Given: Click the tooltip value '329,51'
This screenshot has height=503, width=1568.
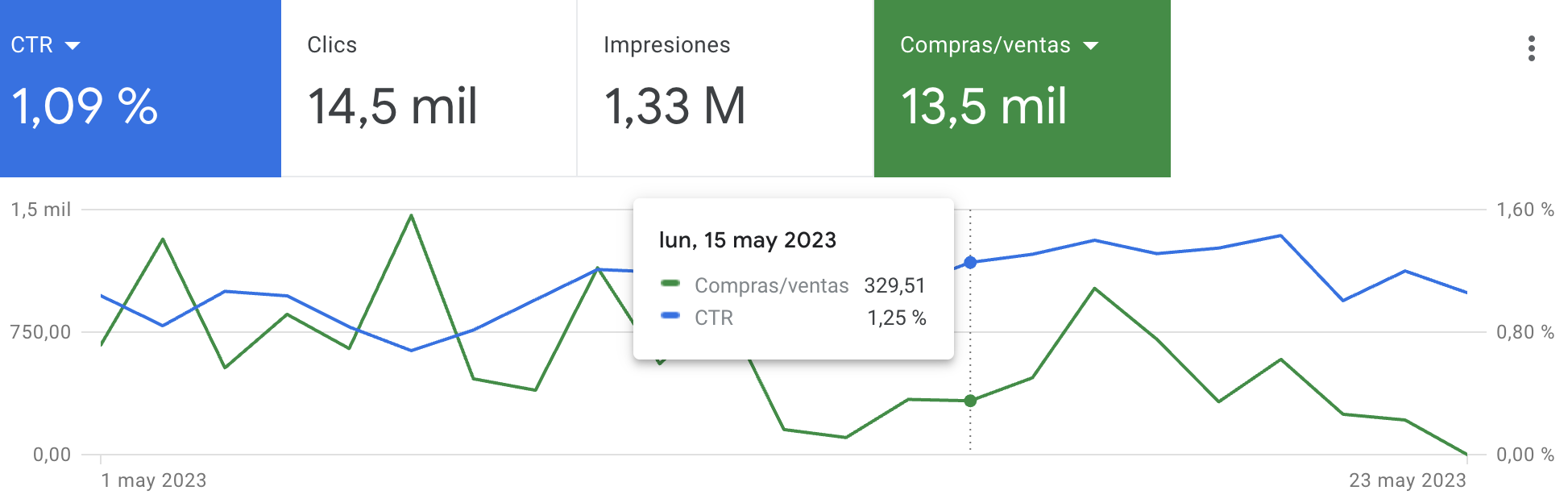Looking at the screenshot, I should 894,285.
